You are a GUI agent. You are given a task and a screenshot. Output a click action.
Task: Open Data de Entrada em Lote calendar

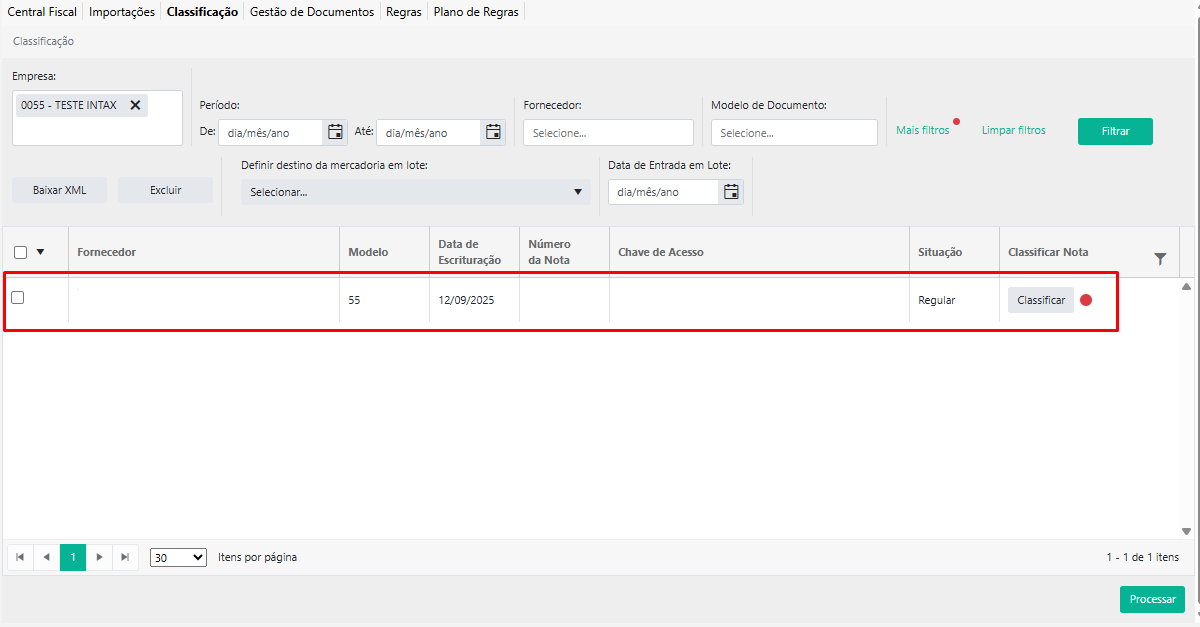(x=731, y=192)
